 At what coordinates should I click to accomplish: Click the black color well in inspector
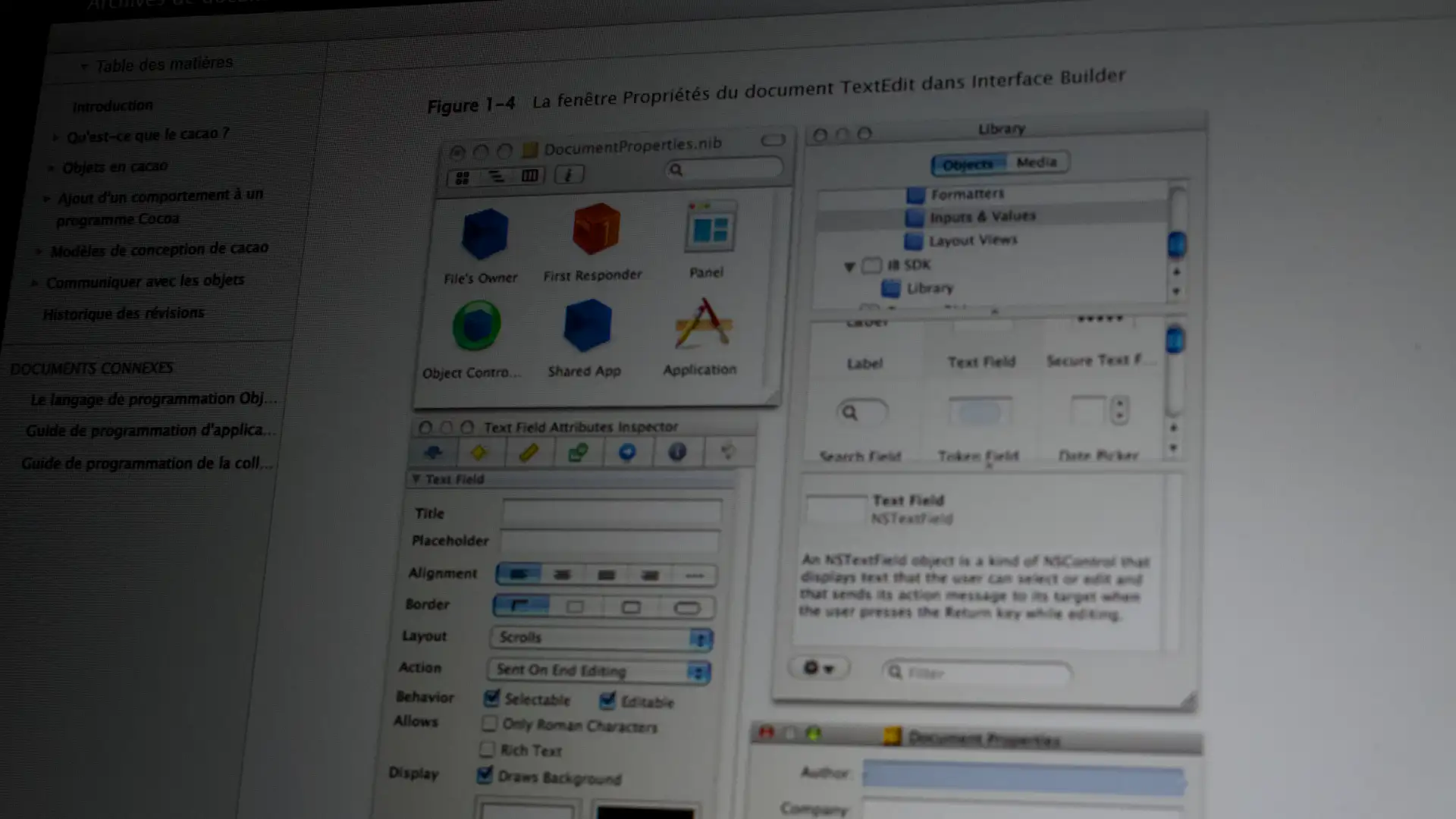click(645, 811)
